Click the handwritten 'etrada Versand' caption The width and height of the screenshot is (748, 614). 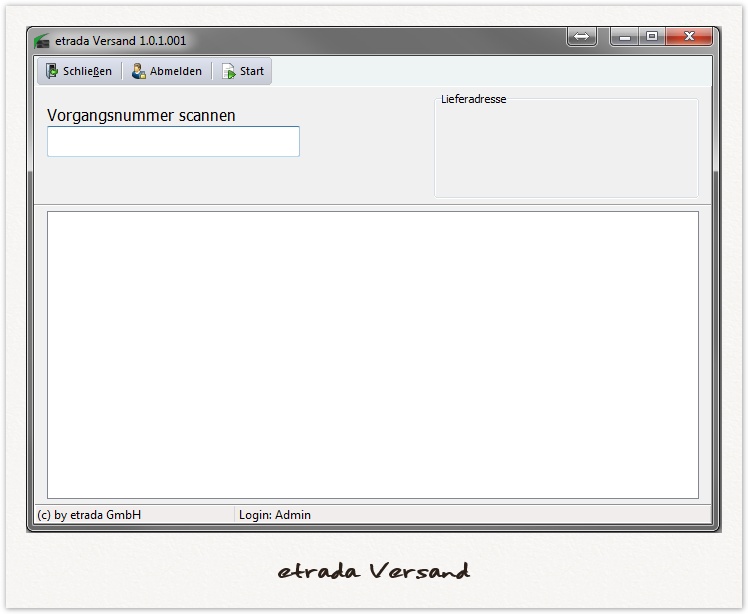pyautogui.click(x=373, y=571)
